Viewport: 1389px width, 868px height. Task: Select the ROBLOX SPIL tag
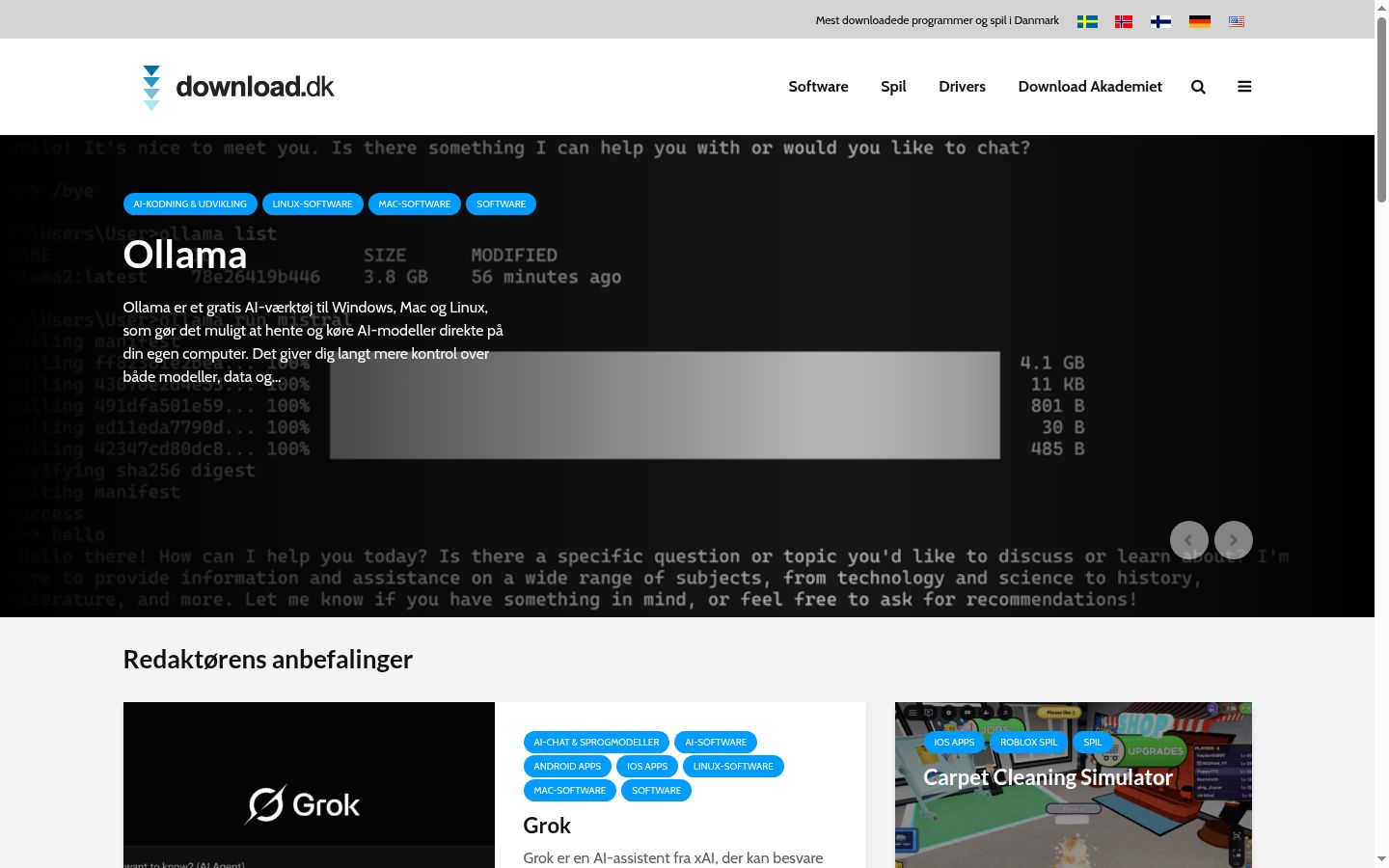[x=1029, y=743]
